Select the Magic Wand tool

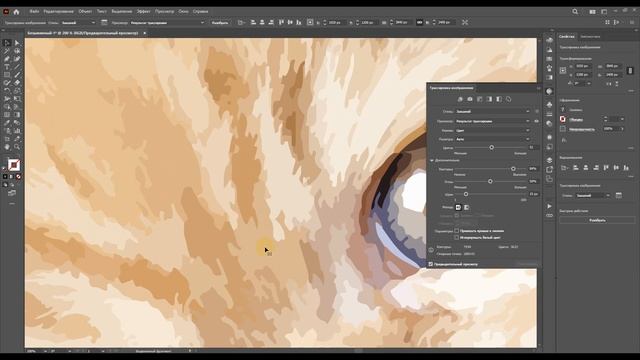tap(7, 51)
